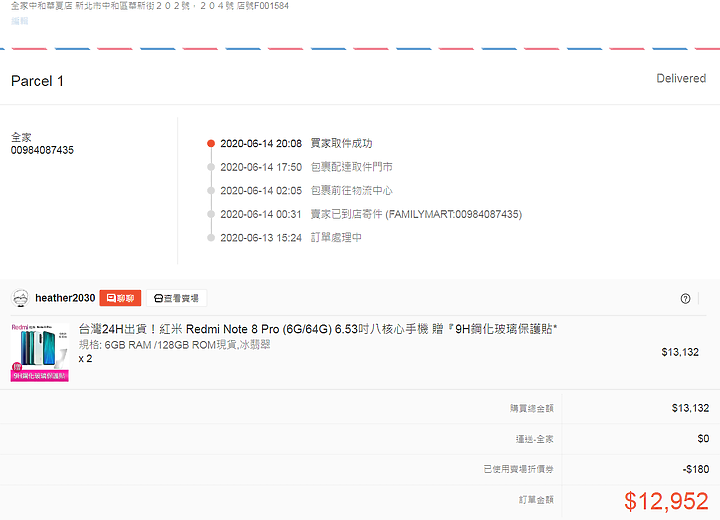Click the shipping fee $0 value

[703, 439]
